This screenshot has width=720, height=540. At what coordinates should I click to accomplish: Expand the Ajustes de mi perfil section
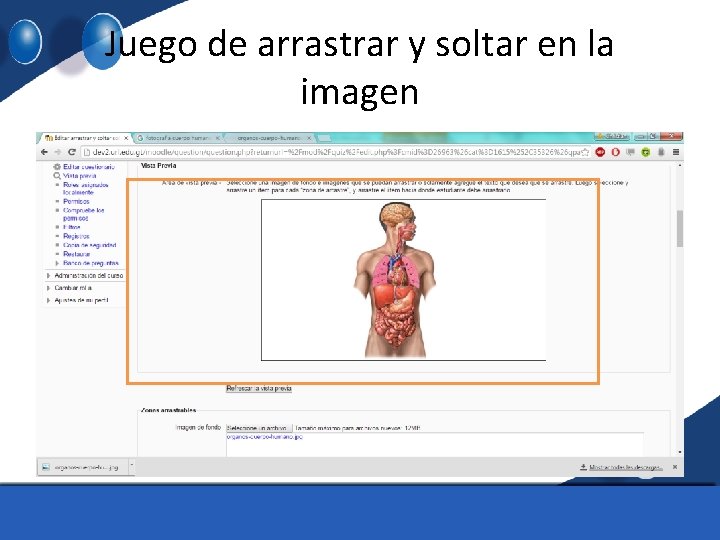click(x=48, y=300)
